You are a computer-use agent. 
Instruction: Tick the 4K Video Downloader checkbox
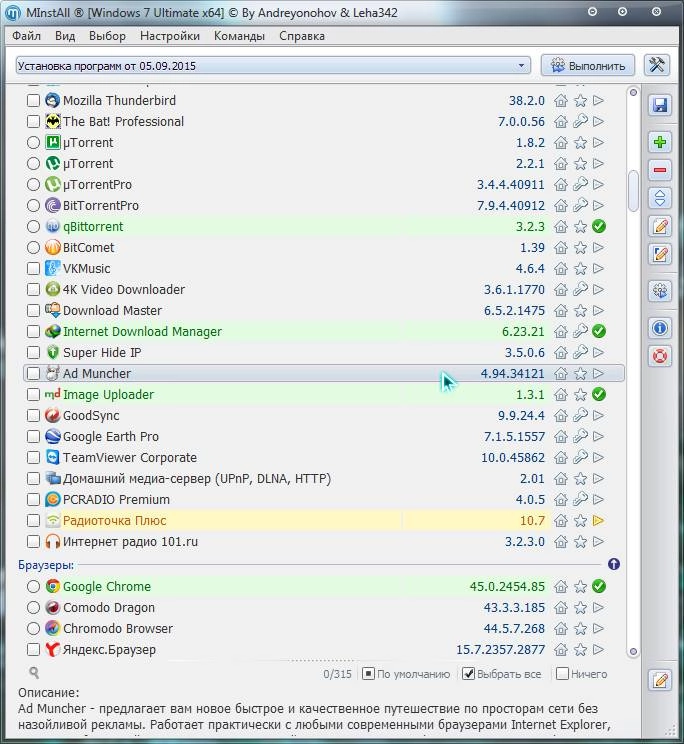pyautogui.click(x=33, y=289)
